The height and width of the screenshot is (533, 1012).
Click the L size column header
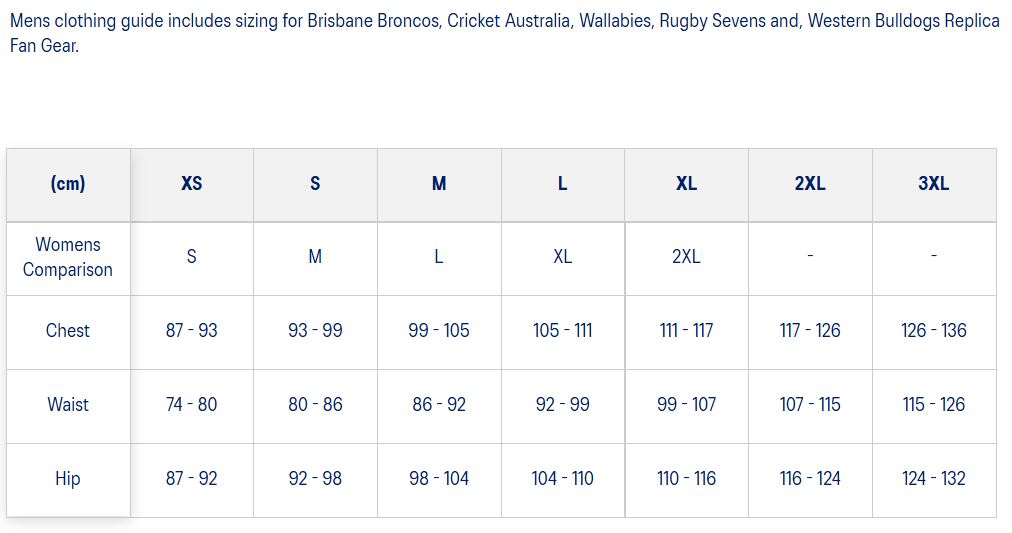point(562,184)
